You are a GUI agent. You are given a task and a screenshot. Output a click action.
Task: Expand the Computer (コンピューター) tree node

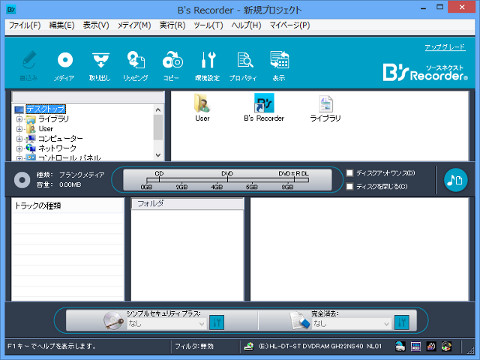[19, 139]
